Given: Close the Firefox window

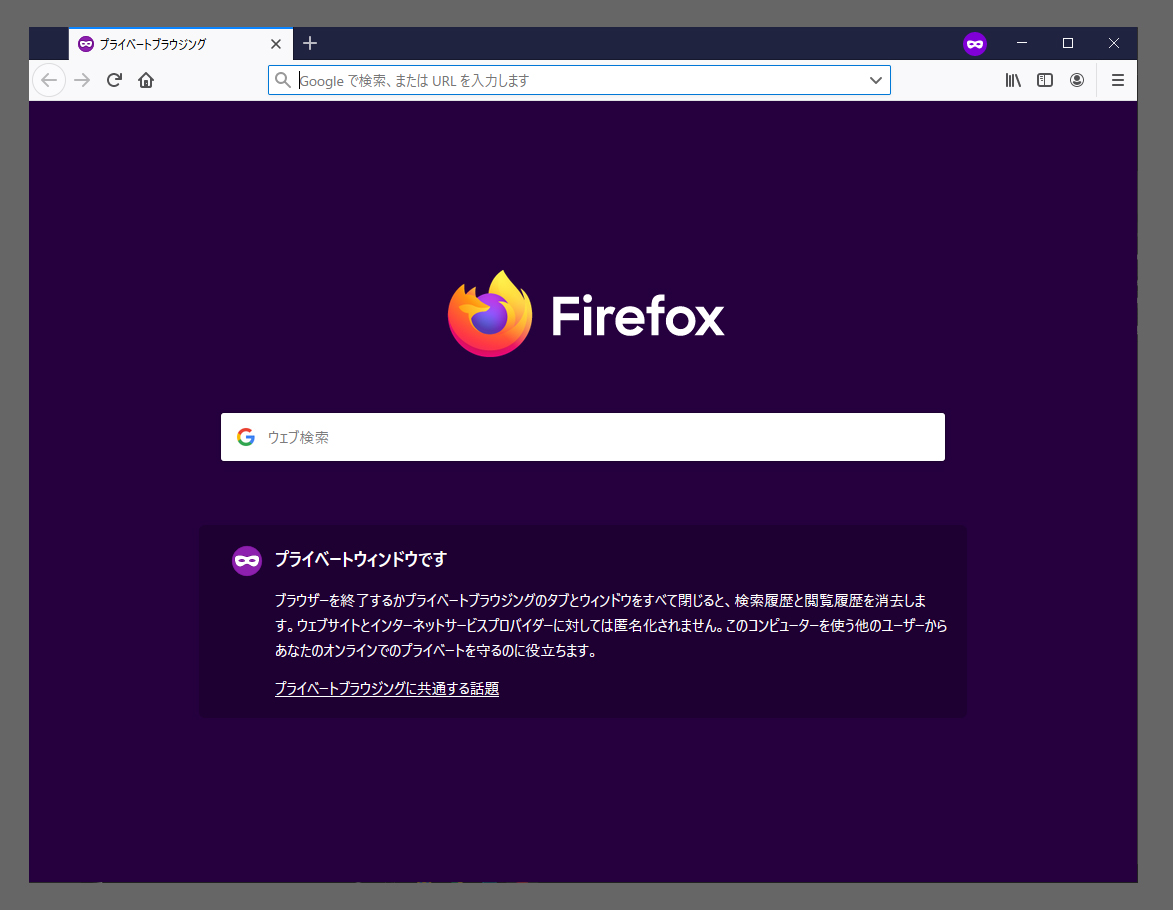Looking at the screenshot, I should (1114, 43).
